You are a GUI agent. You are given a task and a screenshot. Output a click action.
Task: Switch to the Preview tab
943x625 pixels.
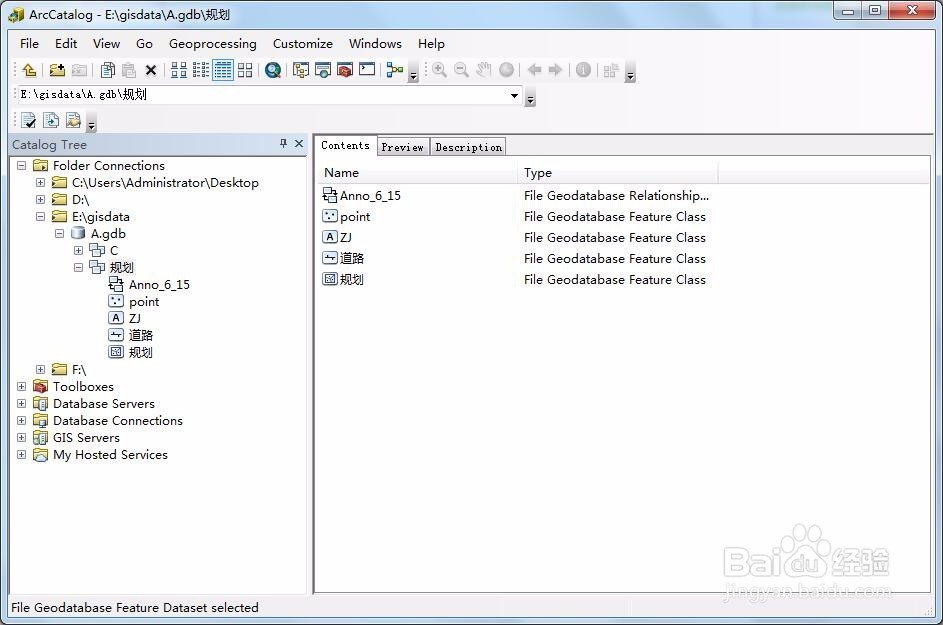click(x=402, y=147)
